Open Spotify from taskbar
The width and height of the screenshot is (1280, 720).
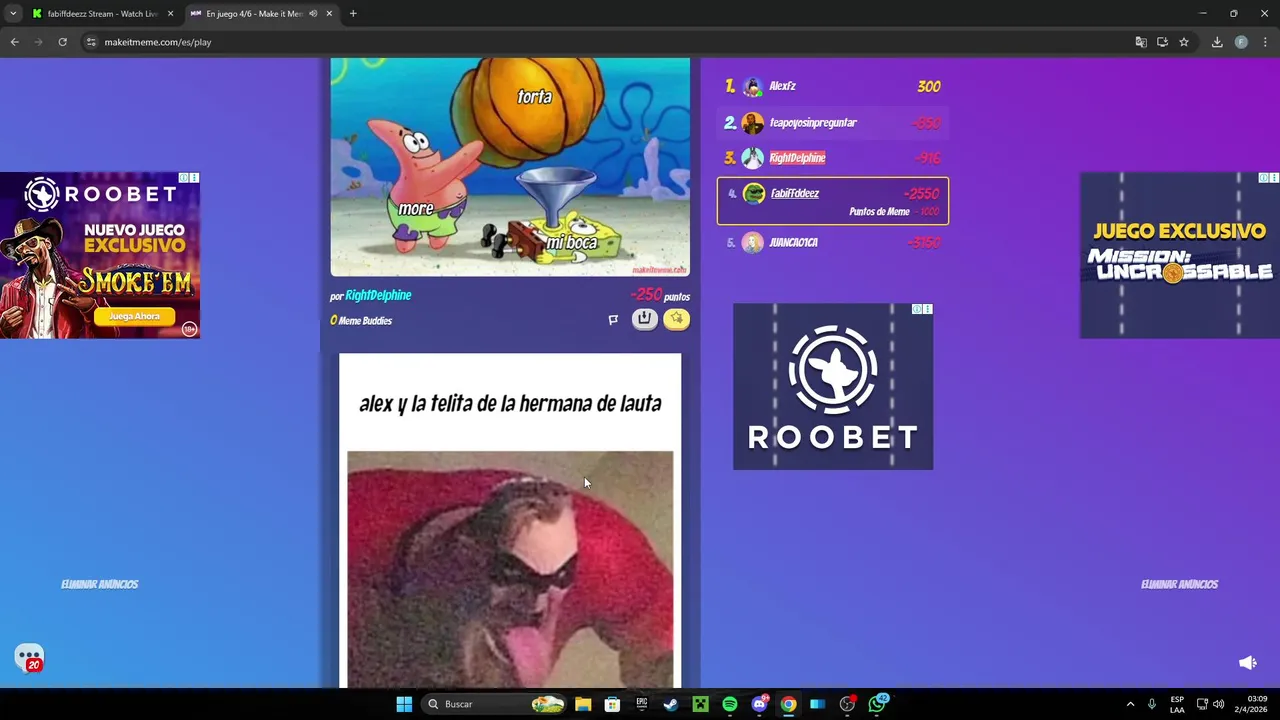tap(729, 704)
